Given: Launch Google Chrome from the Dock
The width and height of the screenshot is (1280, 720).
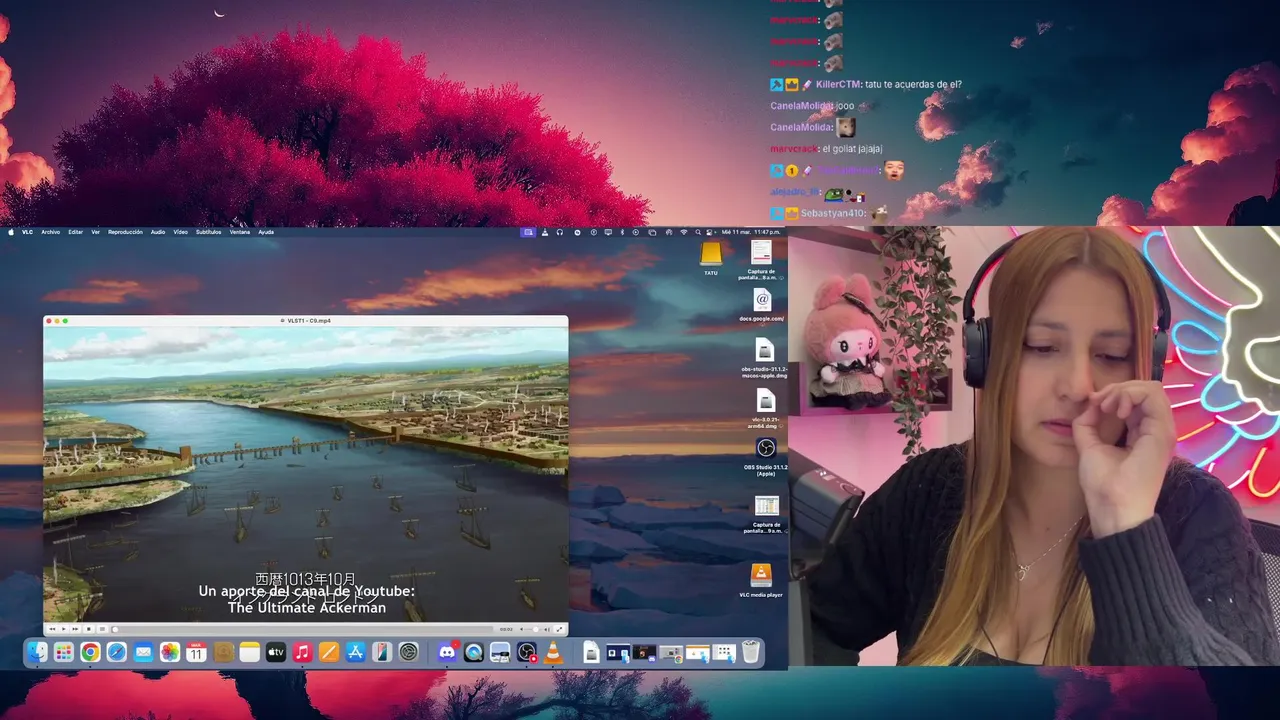Looking at the screenshot, I should coord(90,652).
